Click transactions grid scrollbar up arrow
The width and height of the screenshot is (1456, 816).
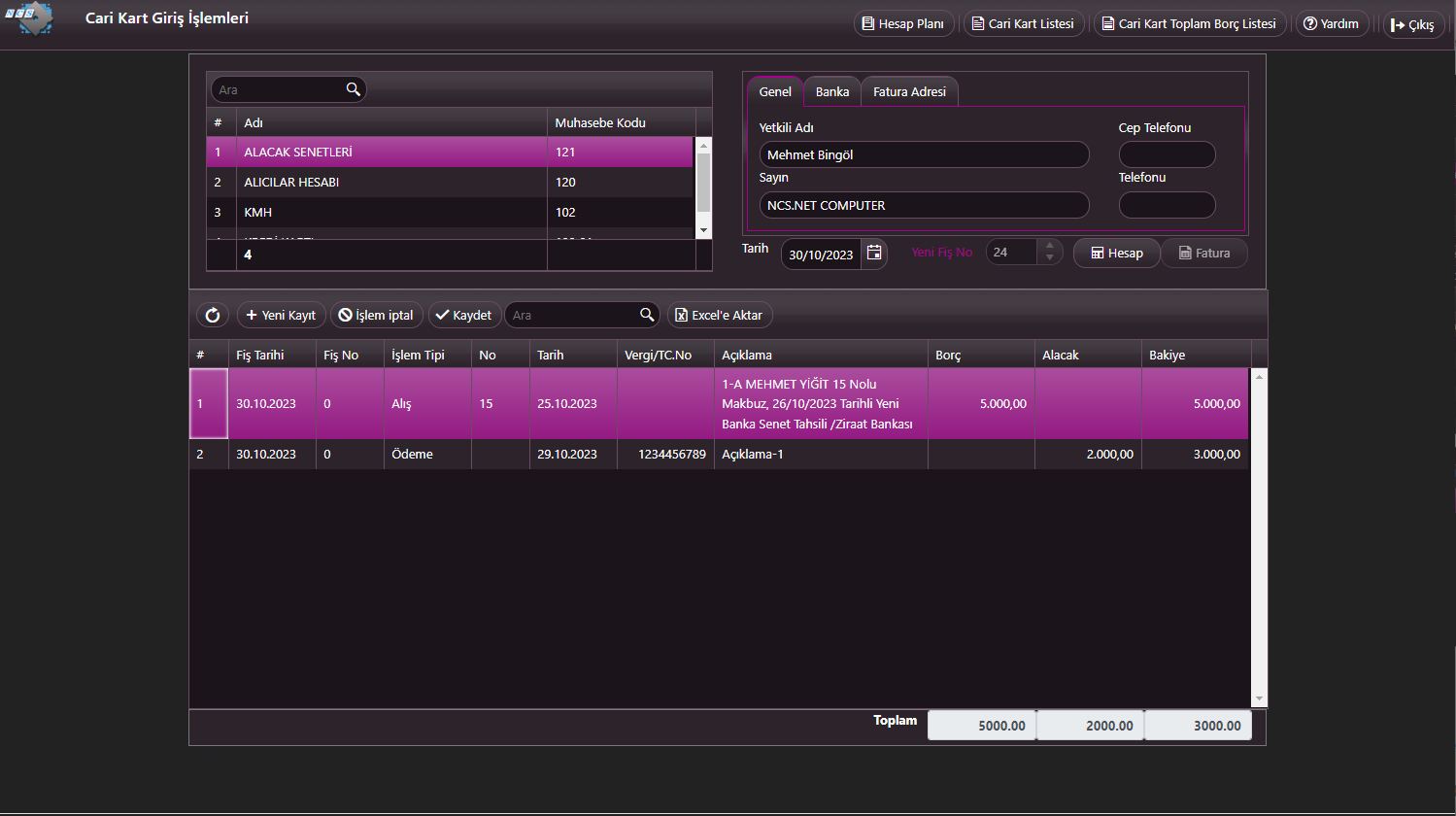(1260, 376)
